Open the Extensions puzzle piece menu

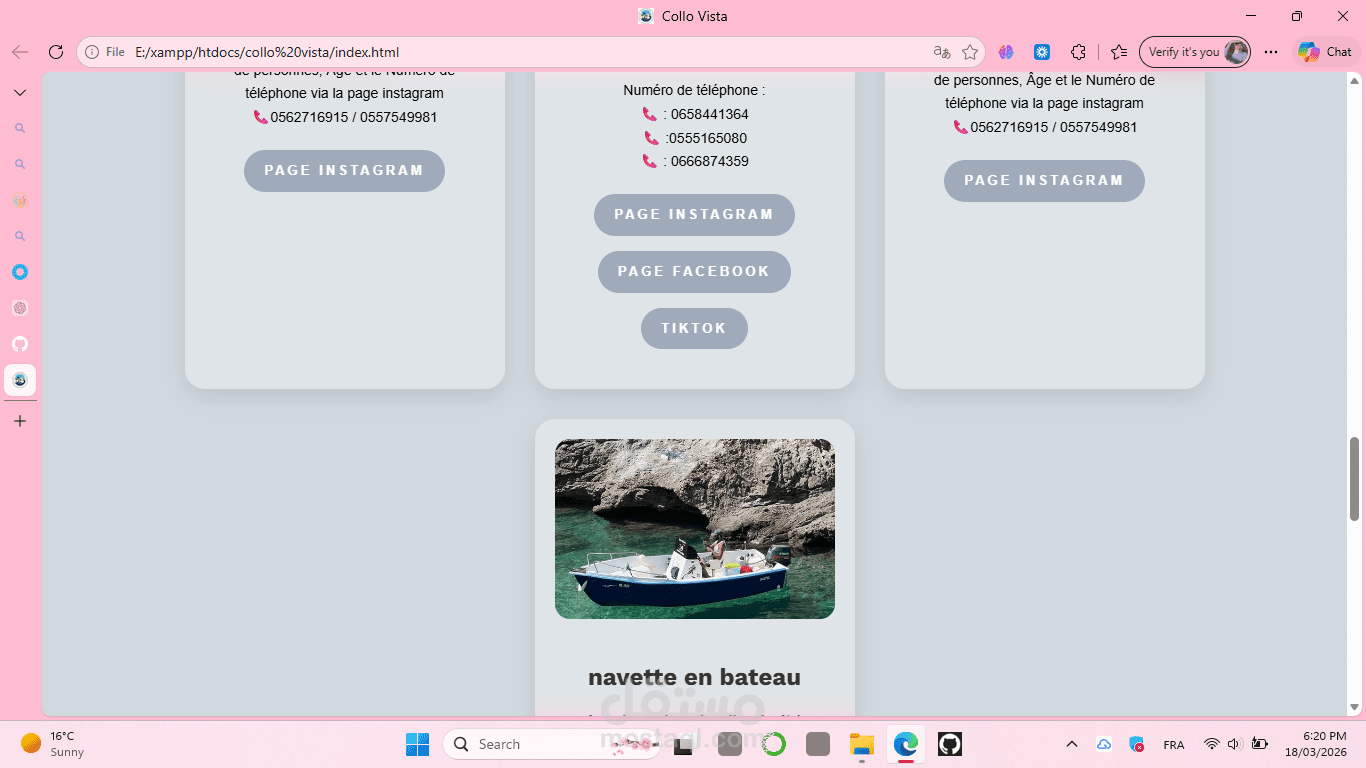click(1078, 52)
